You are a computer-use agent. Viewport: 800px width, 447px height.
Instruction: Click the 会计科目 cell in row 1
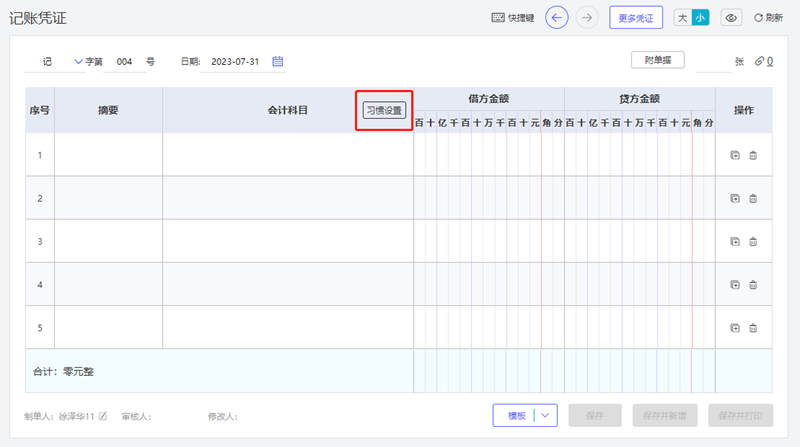(288, 155)
